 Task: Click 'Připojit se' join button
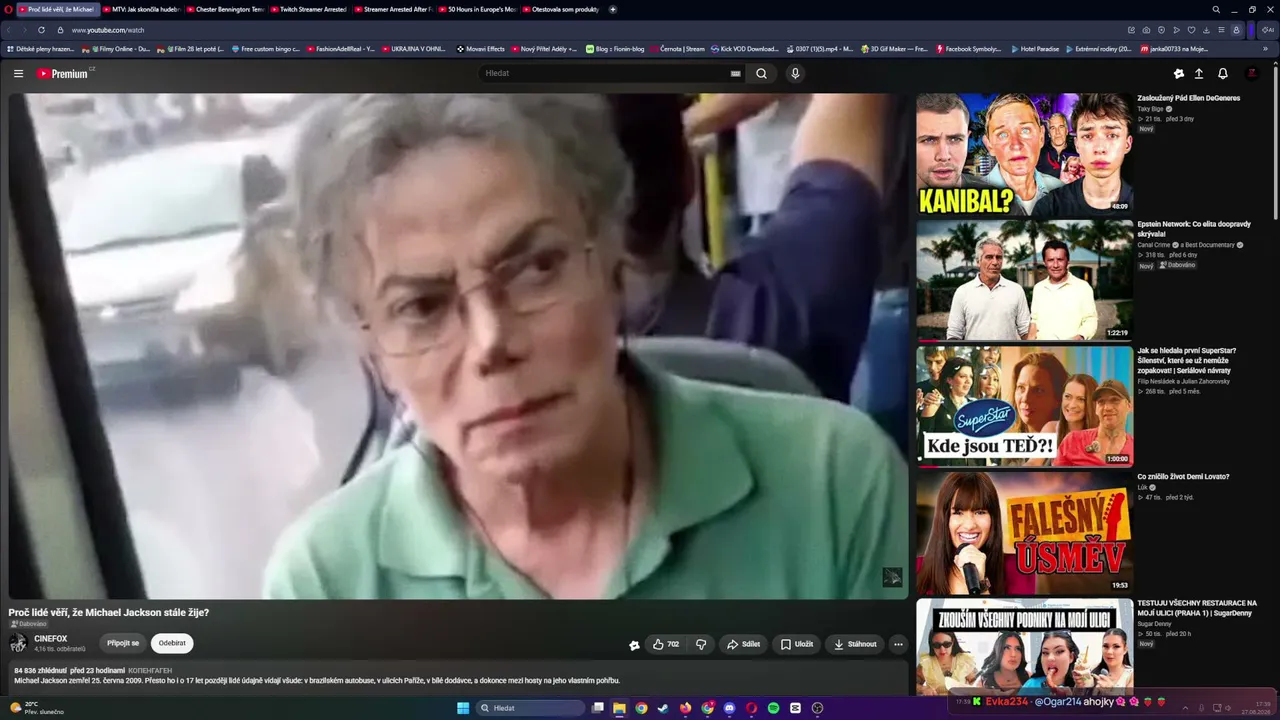tap(123, 643)
